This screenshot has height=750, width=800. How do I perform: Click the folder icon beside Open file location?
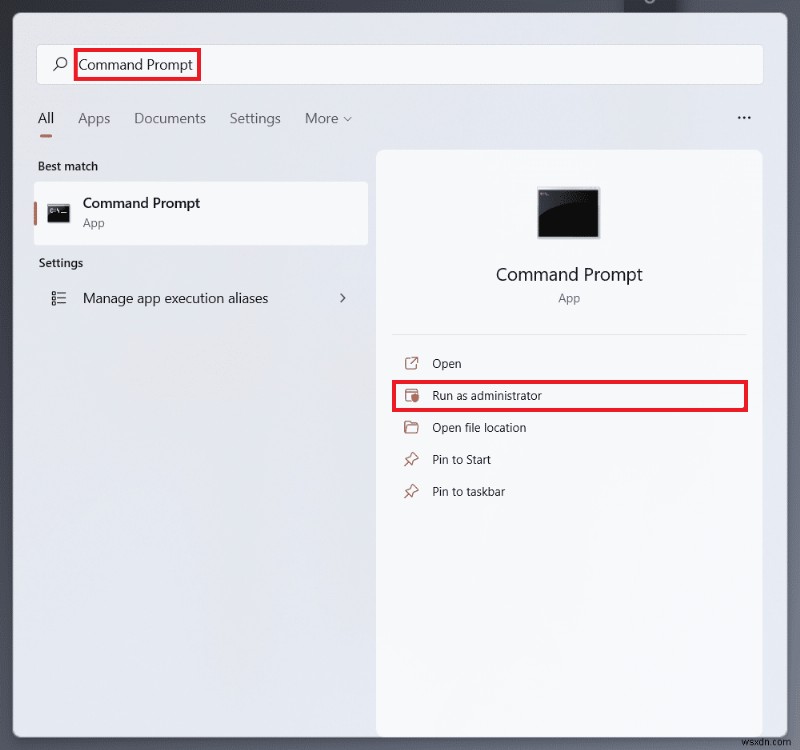[412, 427]
